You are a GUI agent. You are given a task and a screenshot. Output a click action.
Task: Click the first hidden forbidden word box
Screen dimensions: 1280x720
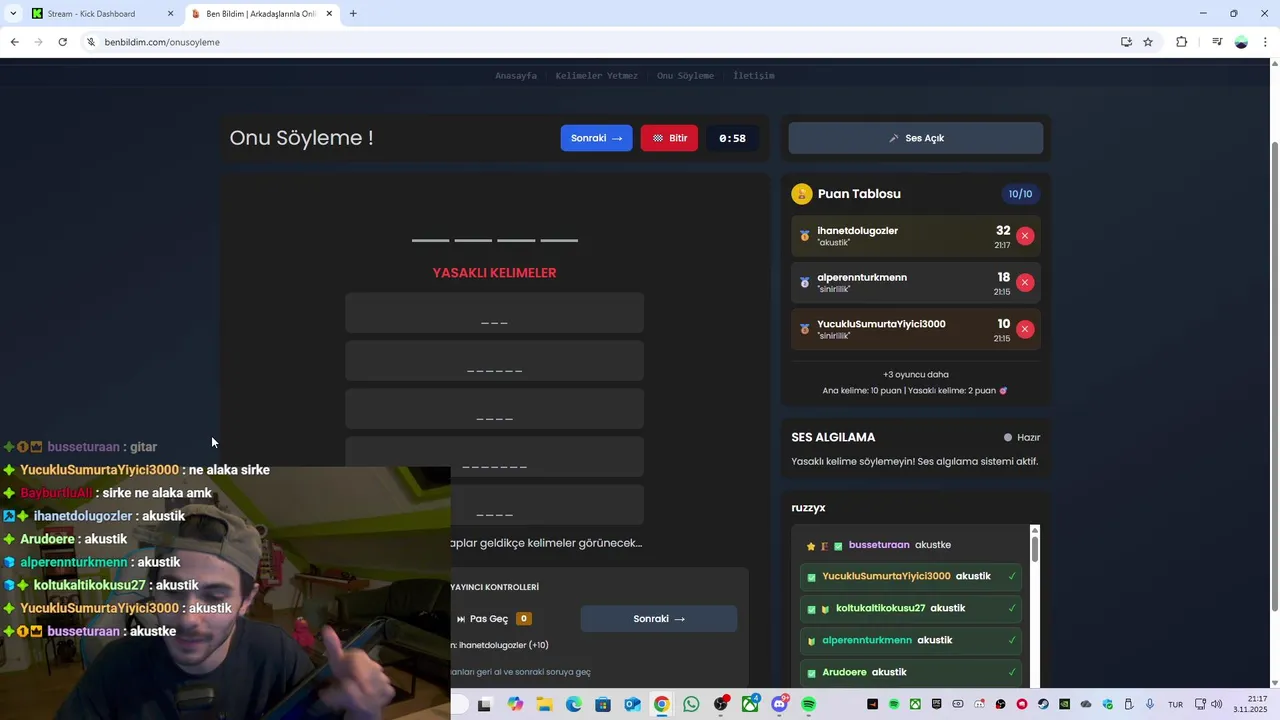point(494,313)
